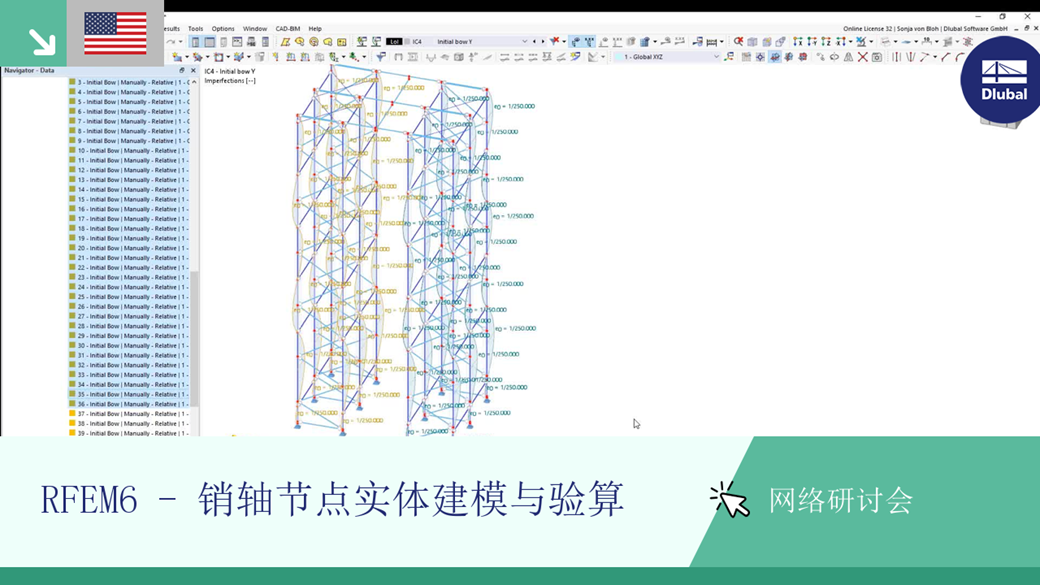This screenshot has height=585, width=1040.
Task: Click the US flag language button
Action: (115, 33)
